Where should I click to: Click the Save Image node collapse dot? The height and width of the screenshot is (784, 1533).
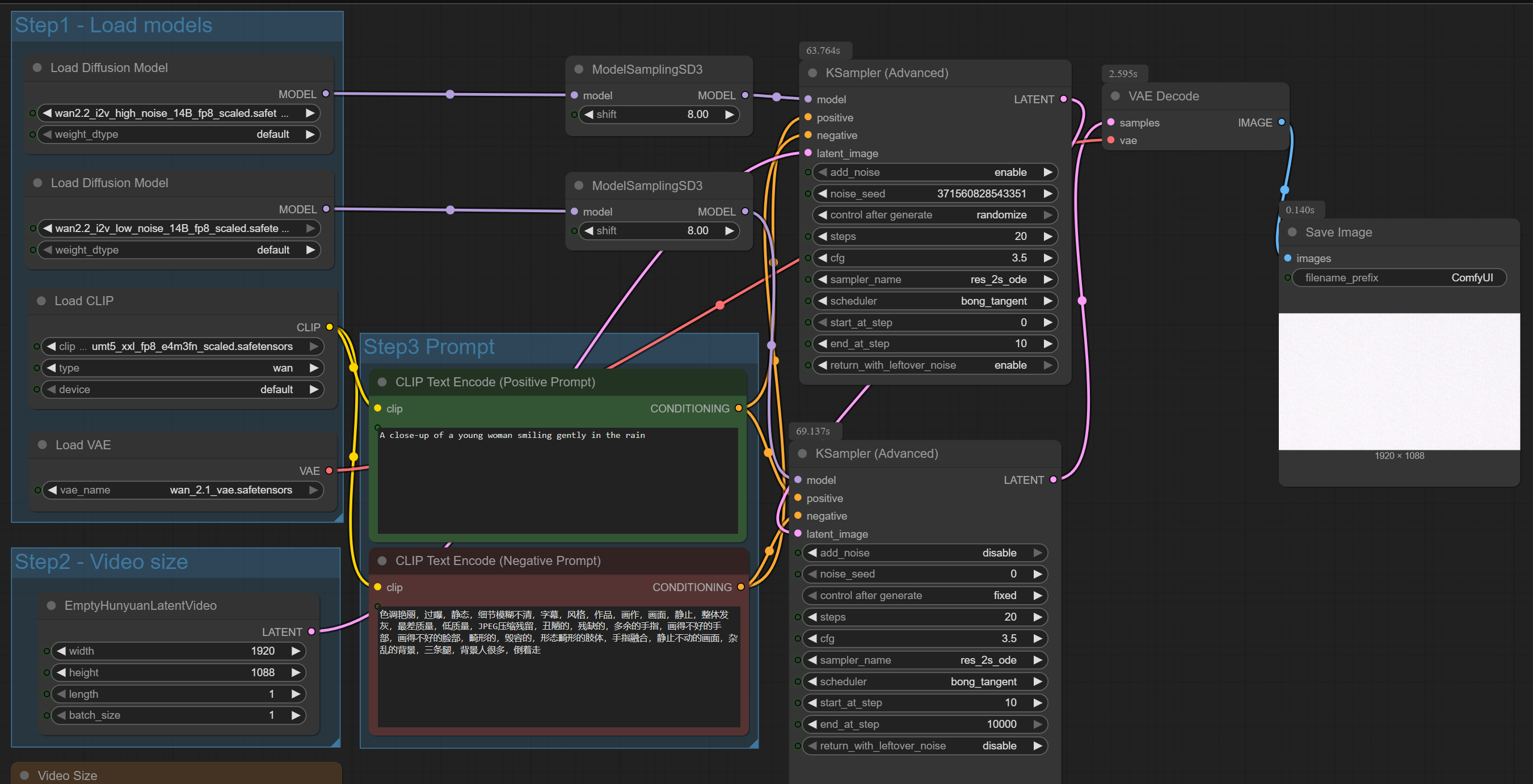(1292, 232)
